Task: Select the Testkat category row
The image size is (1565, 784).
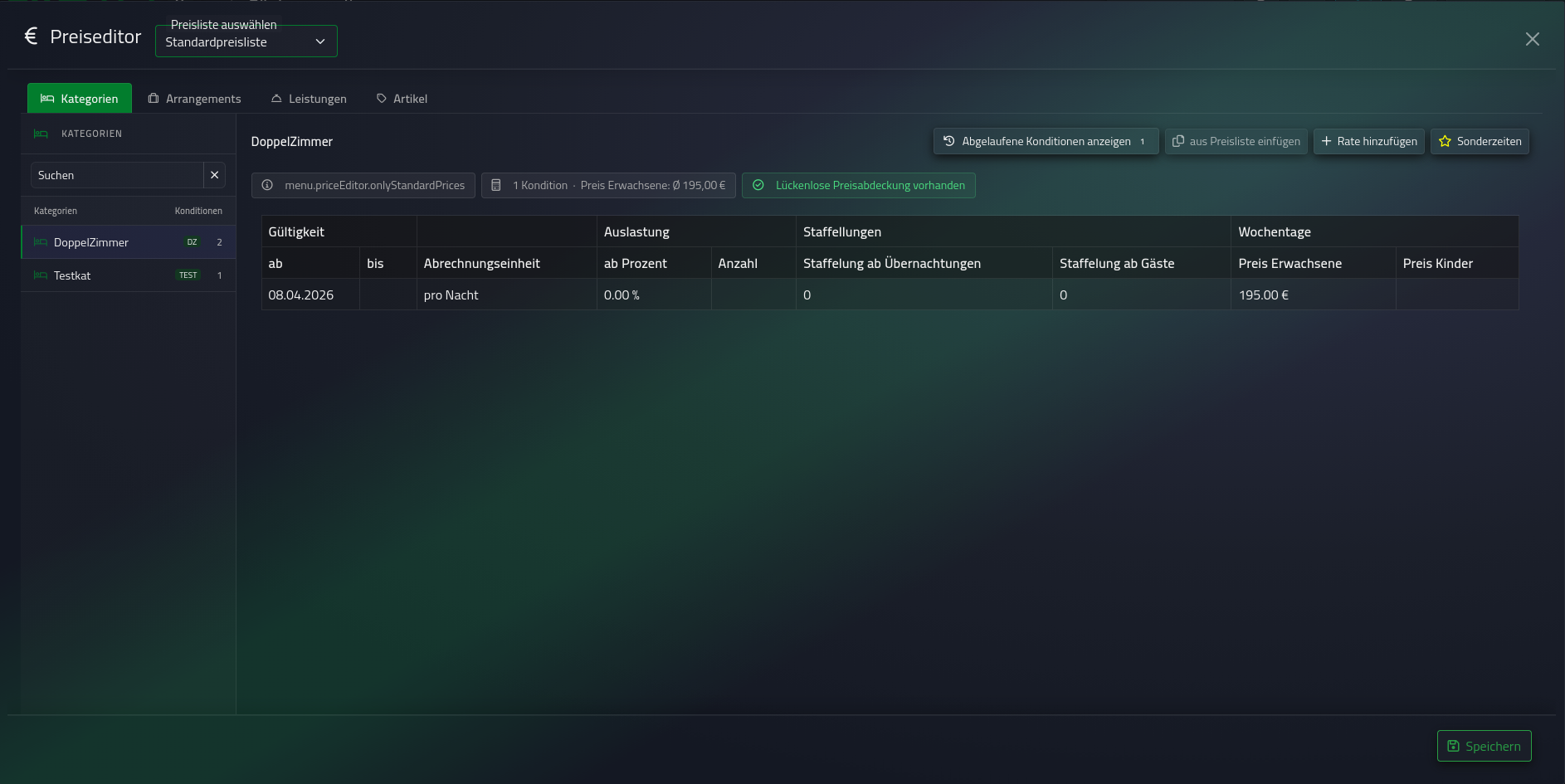Action: [129, 275]
